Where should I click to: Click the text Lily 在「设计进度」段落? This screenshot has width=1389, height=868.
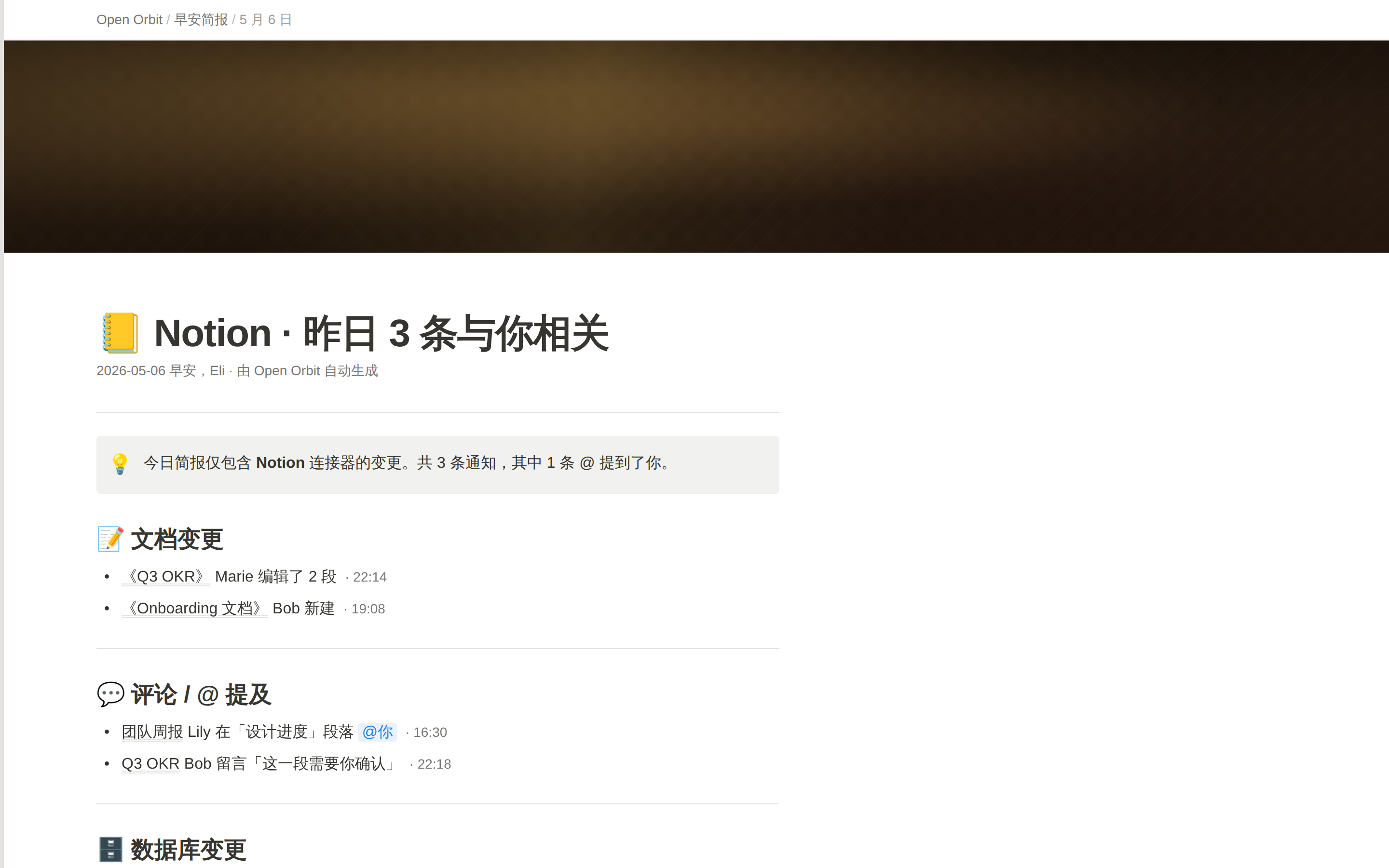pos(271,732)
